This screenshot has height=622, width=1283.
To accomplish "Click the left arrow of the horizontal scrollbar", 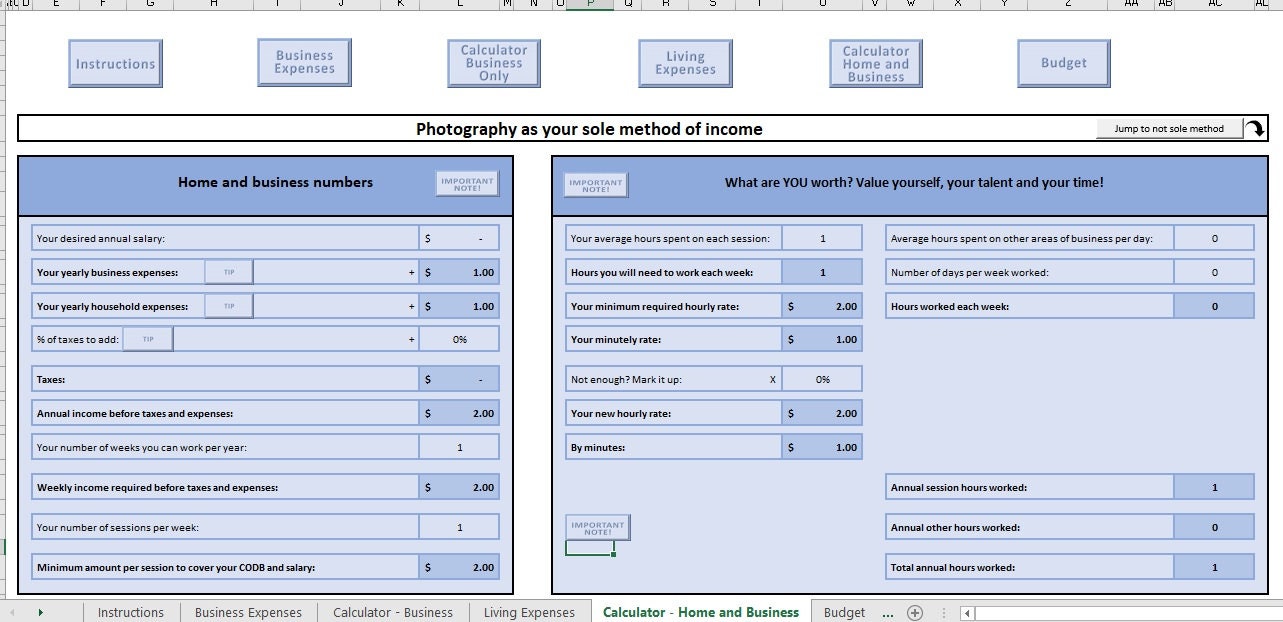I will coord(966,612).
